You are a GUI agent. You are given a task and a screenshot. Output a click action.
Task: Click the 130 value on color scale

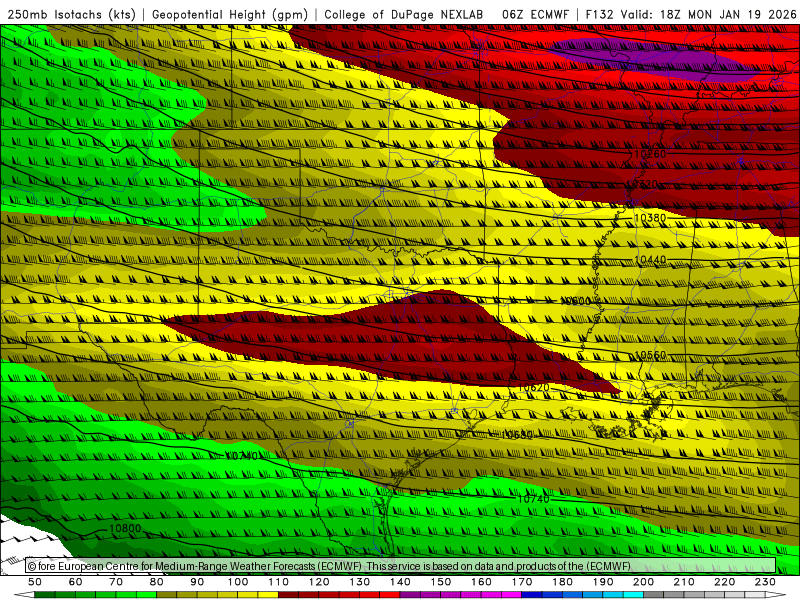point(360,582)
